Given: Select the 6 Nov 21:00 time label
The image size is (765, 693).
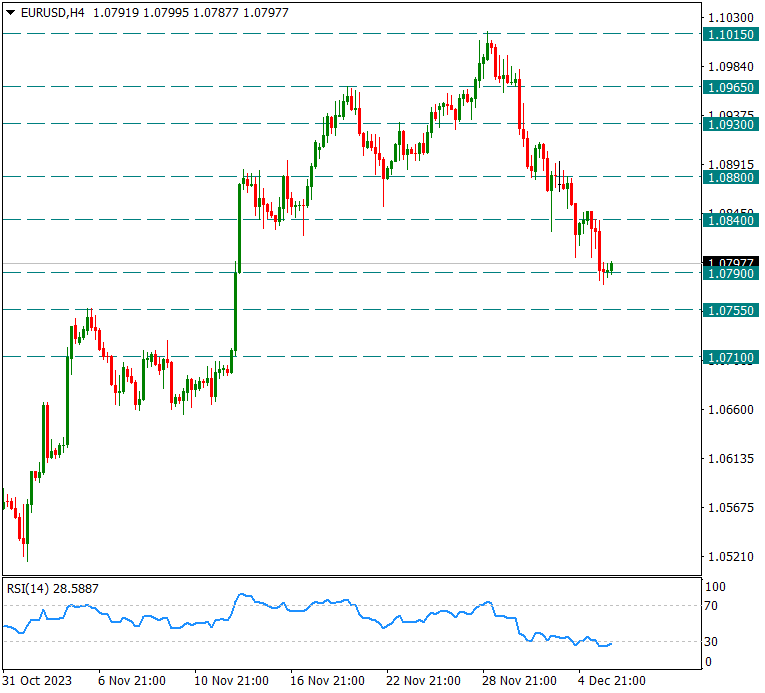Looking at the screenshot, I should [132, 681].
